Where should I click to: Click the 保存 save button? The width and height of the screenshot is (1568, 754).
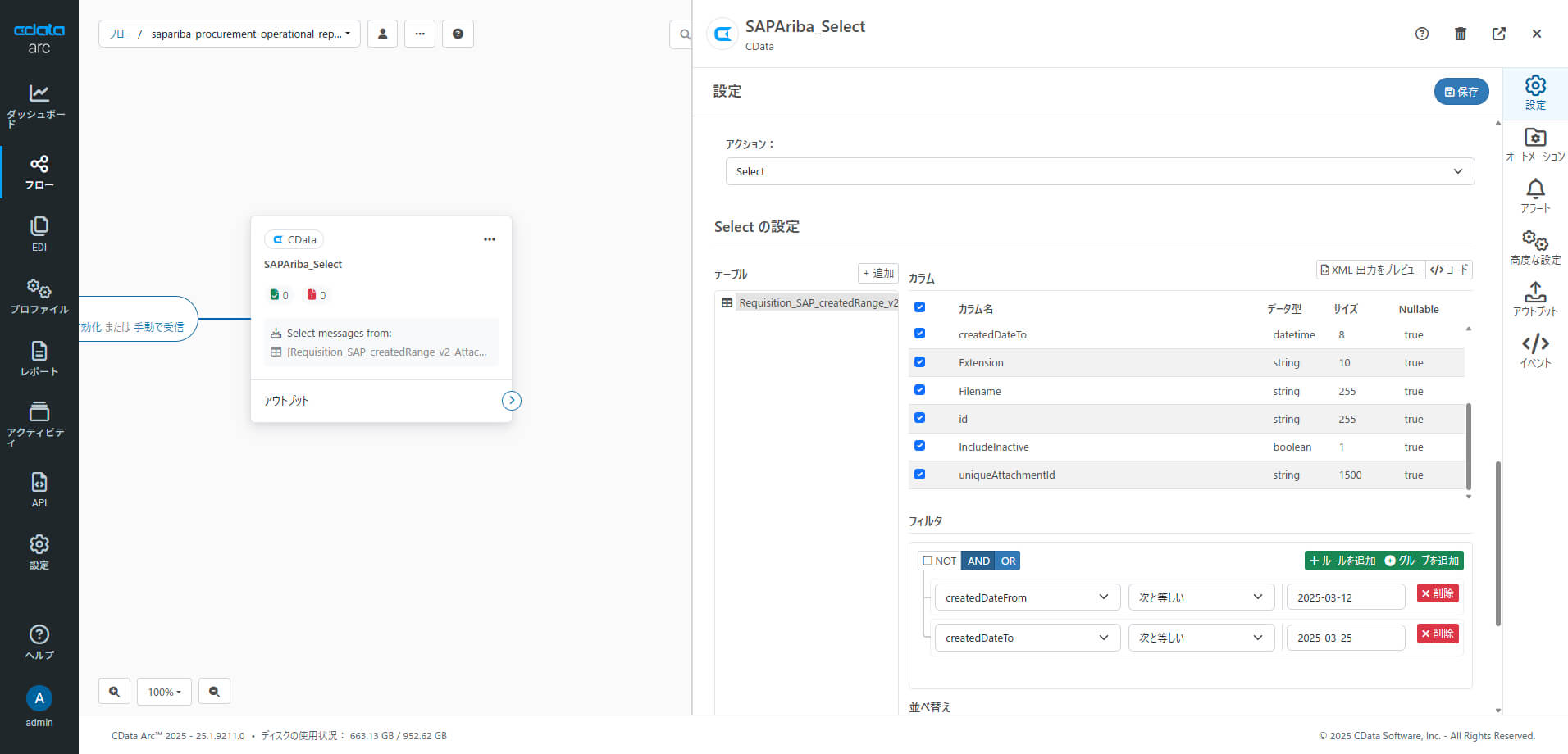pos(1461,92)
